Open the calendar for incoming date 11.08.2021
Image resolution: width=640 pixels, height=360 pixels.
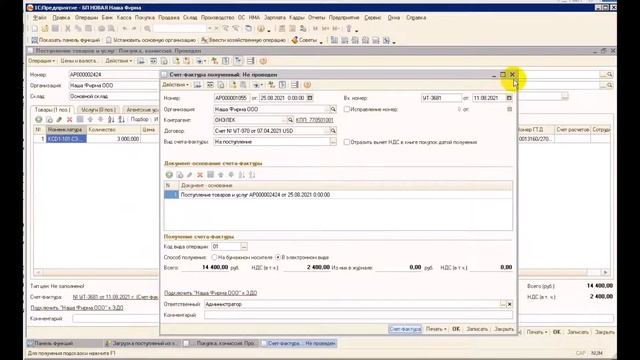509,98
